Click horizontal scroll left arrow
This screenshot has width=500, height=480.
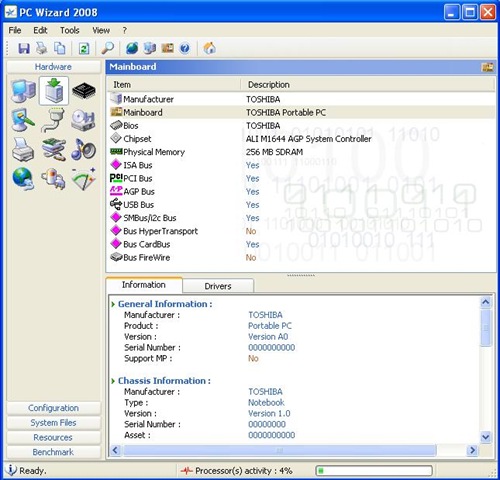[115, 450]
